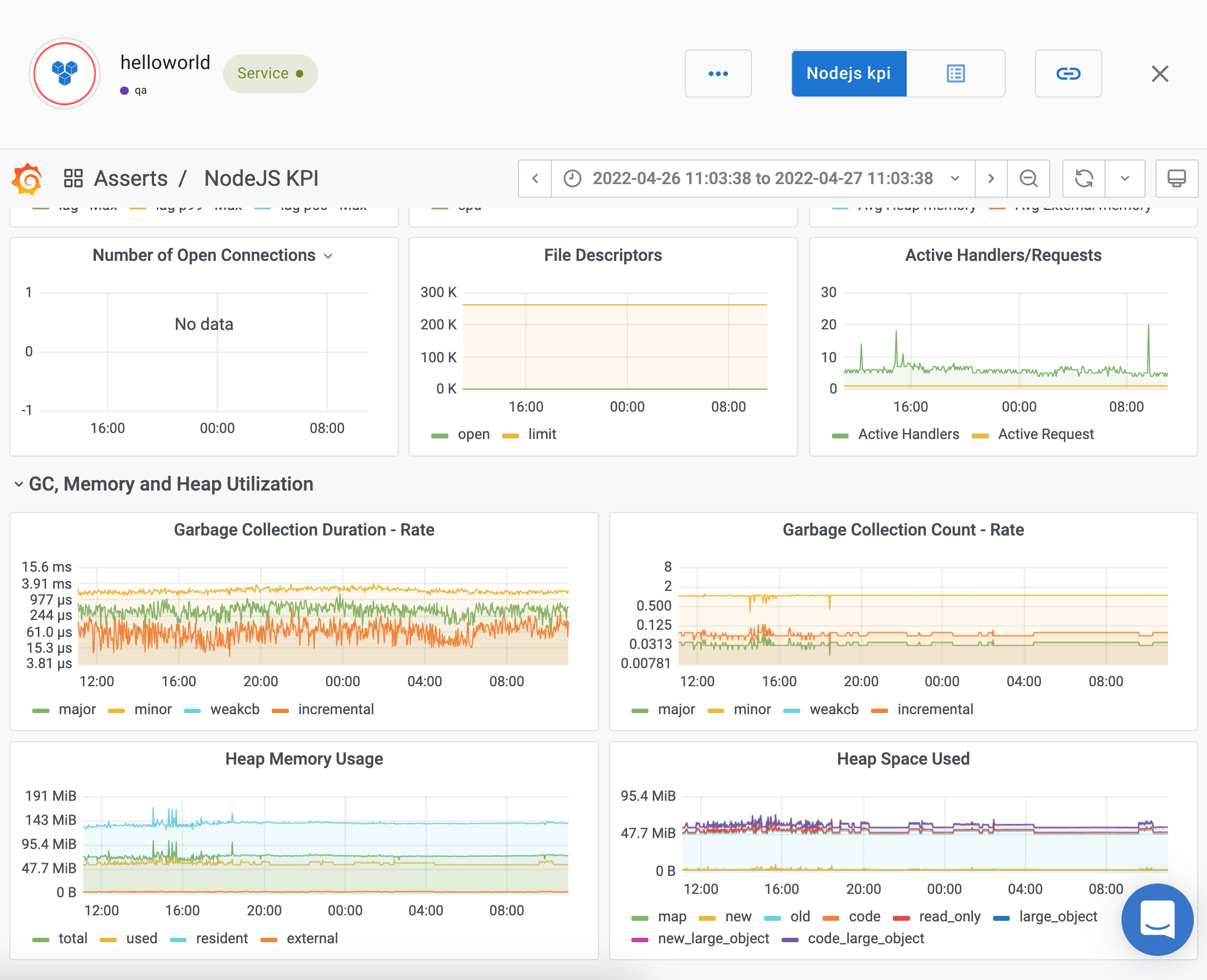The height and width of the screenshot is (980, 1207).
Task: Open the time range picker dropdown
Action: point(955,178)
